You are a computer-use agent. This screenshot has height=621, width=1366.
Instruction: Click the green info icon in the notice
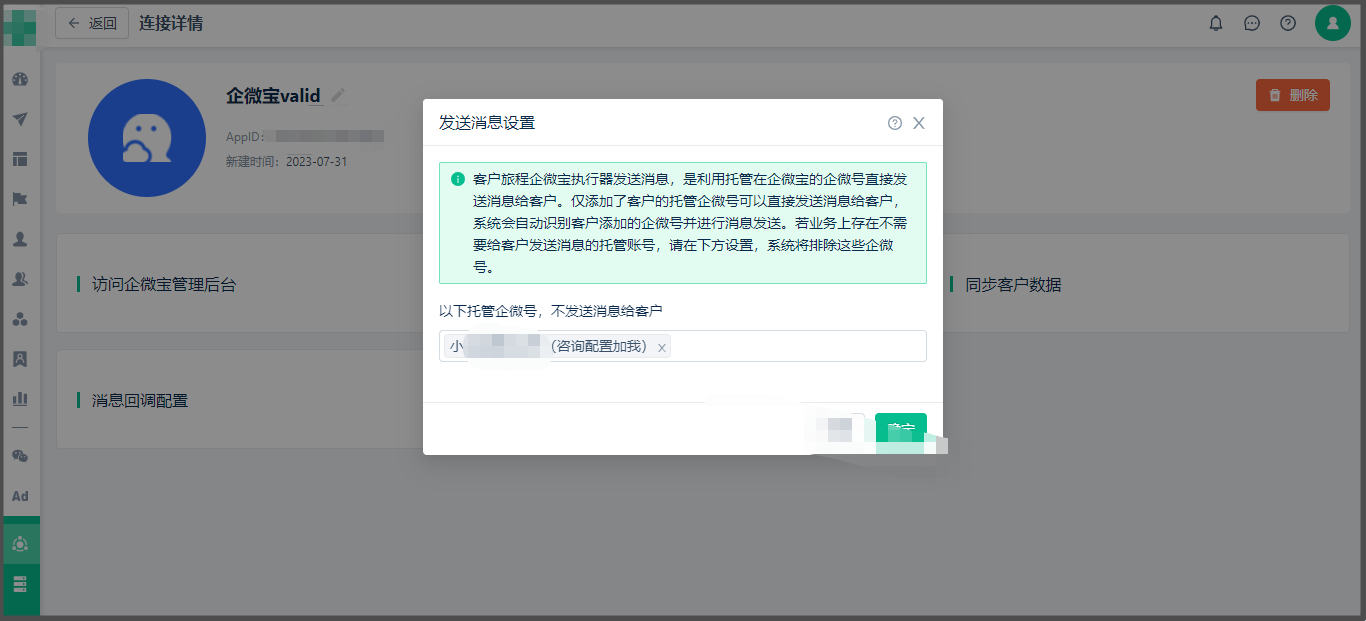click(x=458, y=179)
